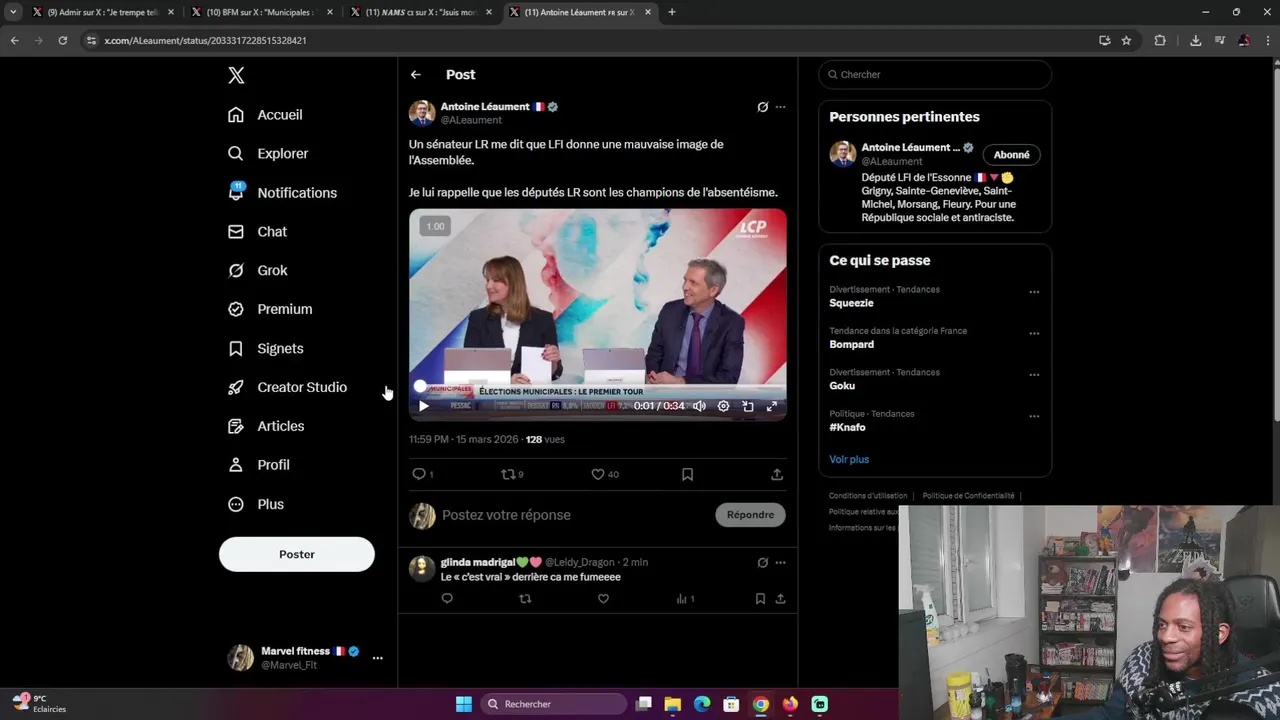This screenshot has width=1280, height=720.
Task: Open Notifications from sidebar
Action: [282, 193]
